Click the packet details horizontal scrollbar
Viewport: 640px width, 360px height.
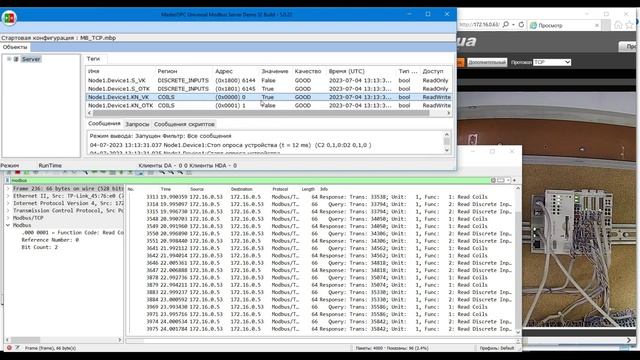point(64,340)
